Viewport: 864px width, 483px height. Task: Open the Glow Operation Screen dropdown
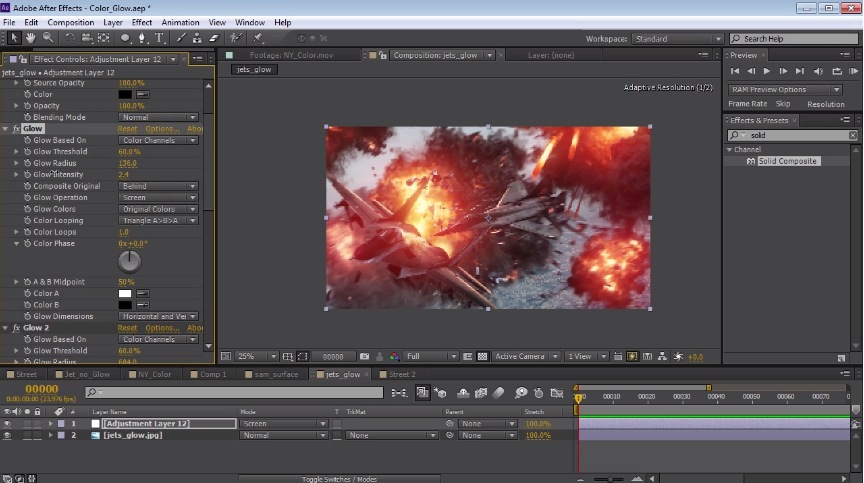pos(159,198)
